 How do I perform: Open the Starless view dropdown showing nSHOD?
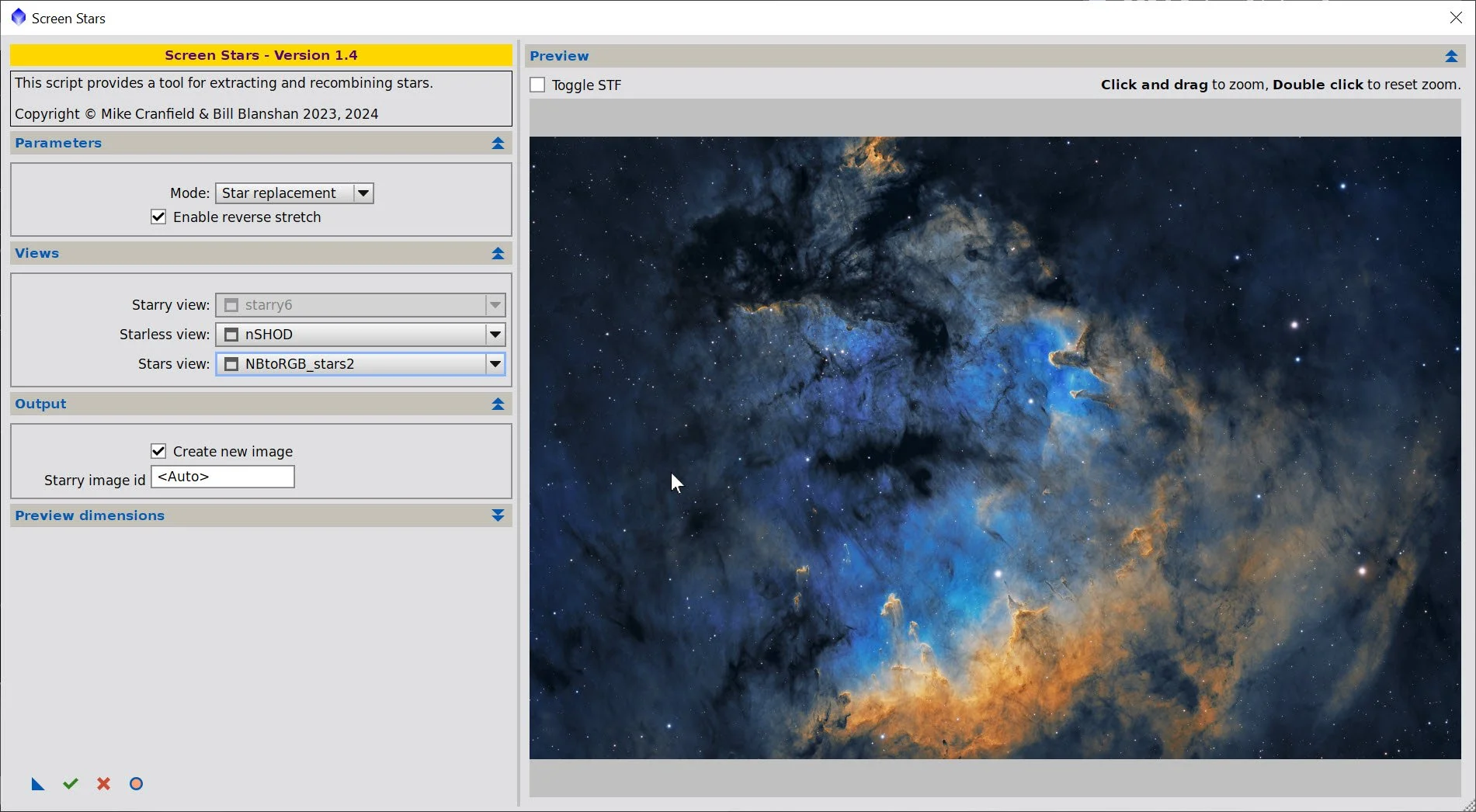click(360, 335)
